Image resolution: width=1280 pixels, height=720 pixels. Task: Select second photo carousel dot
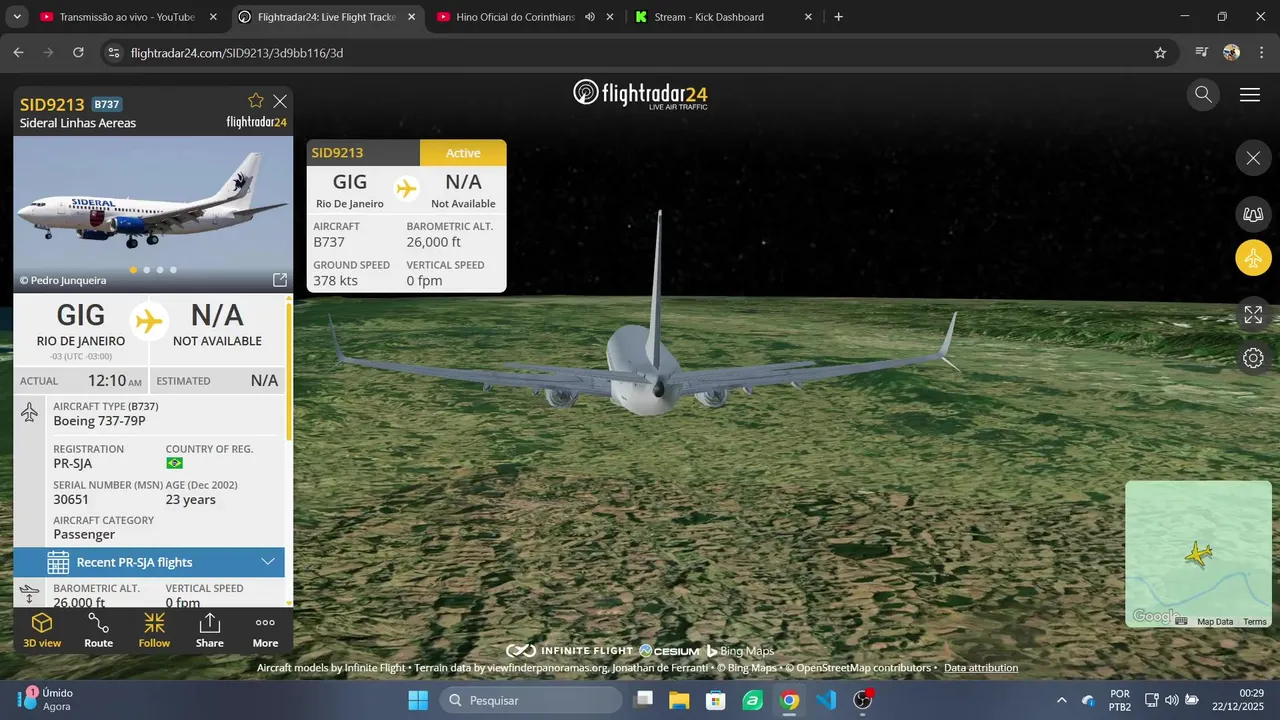click(x=147, y=270)
